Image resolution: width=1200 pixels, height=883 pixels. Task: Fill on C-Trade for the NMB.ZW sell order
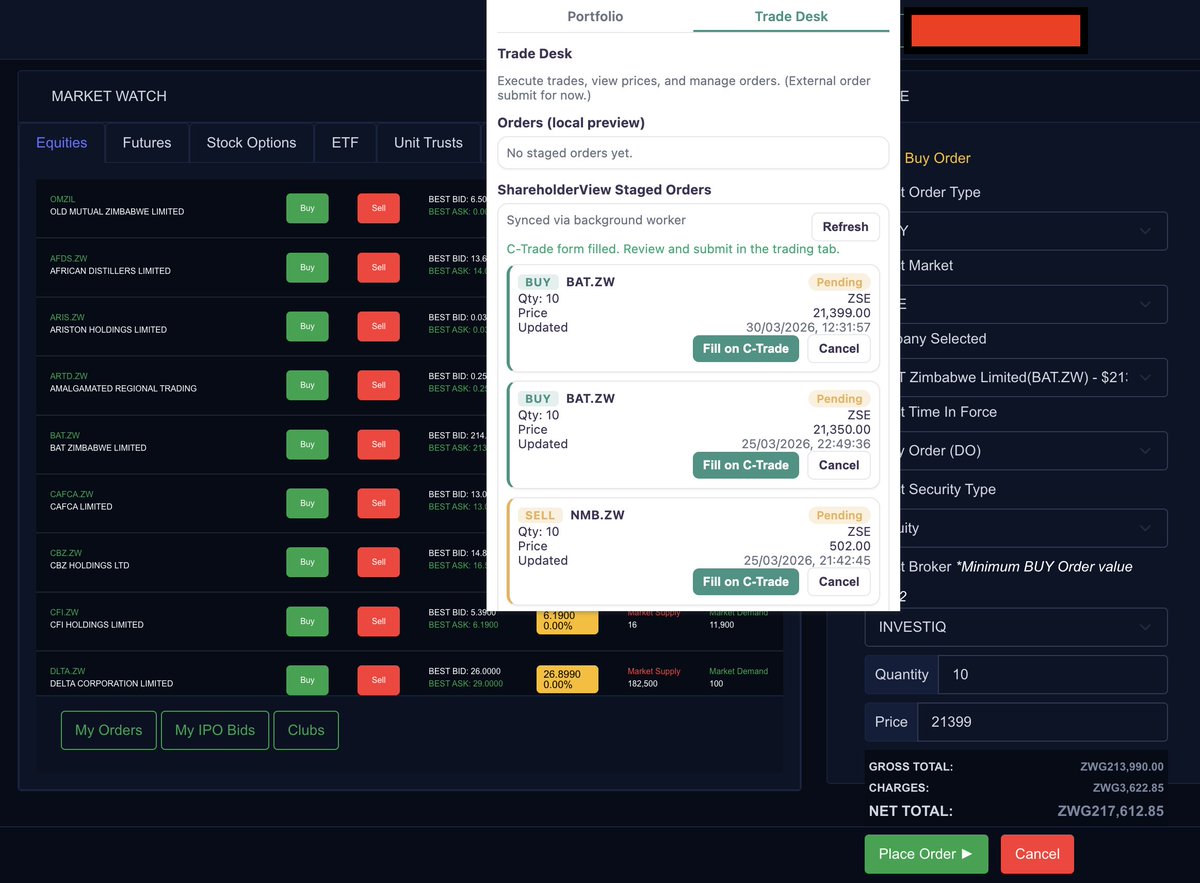(x=745, y=582)
